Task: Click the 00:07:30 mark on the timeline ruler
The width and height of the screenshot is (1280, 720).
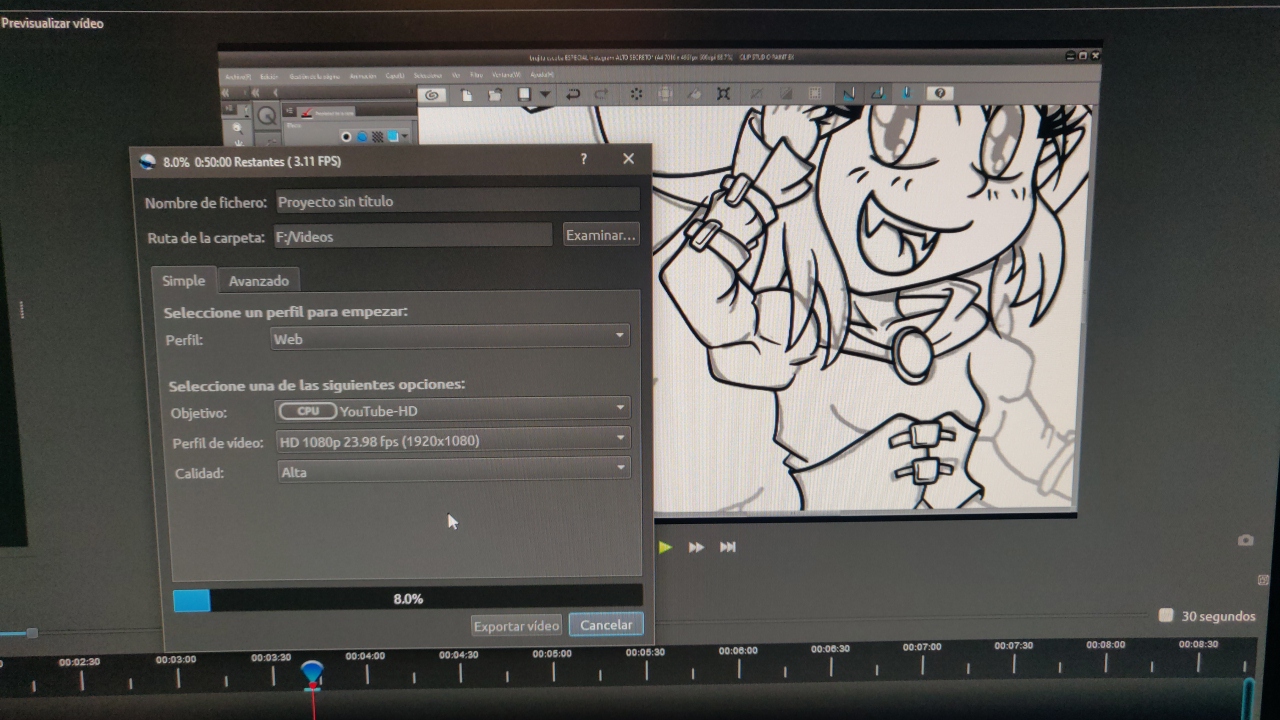Action: pos(1014,646)
